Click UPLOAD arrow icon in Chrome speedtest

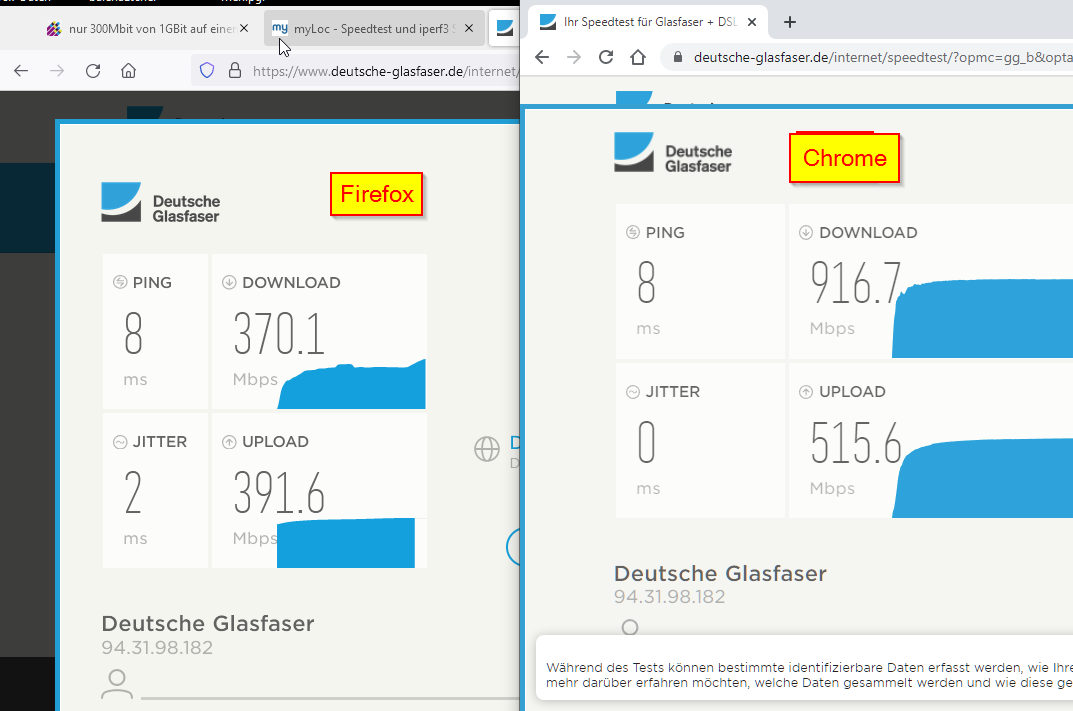[x=806, y=391]
